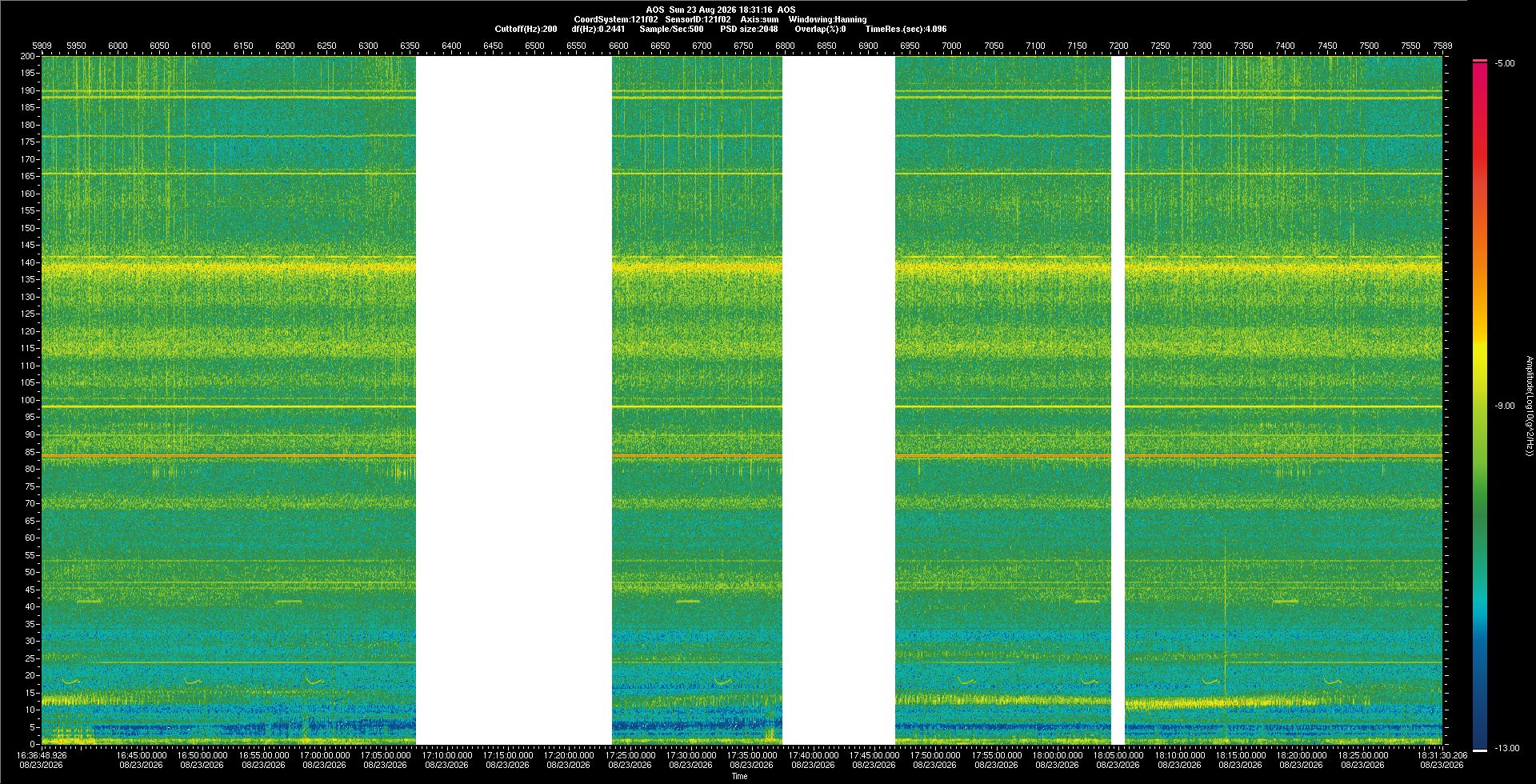Click the white -13.00 marker at the colorbar bottom
Viewport: 1536px width, 784px height.
coord(1480,750)
